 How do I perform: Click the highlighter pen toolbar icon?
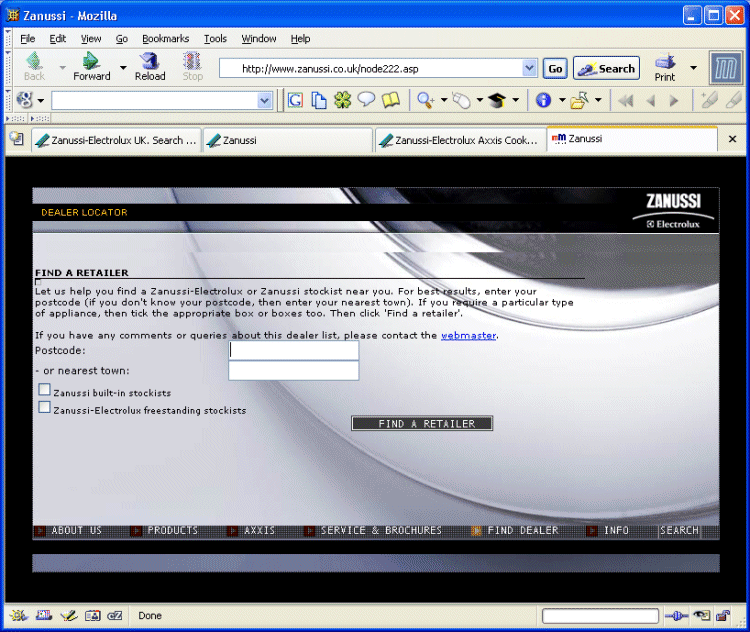709,100
